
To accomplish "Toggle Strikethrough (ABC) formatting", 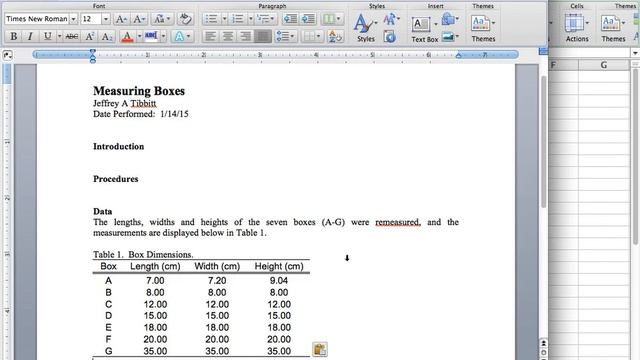I will pyautogui.click(x=71, y=36).
